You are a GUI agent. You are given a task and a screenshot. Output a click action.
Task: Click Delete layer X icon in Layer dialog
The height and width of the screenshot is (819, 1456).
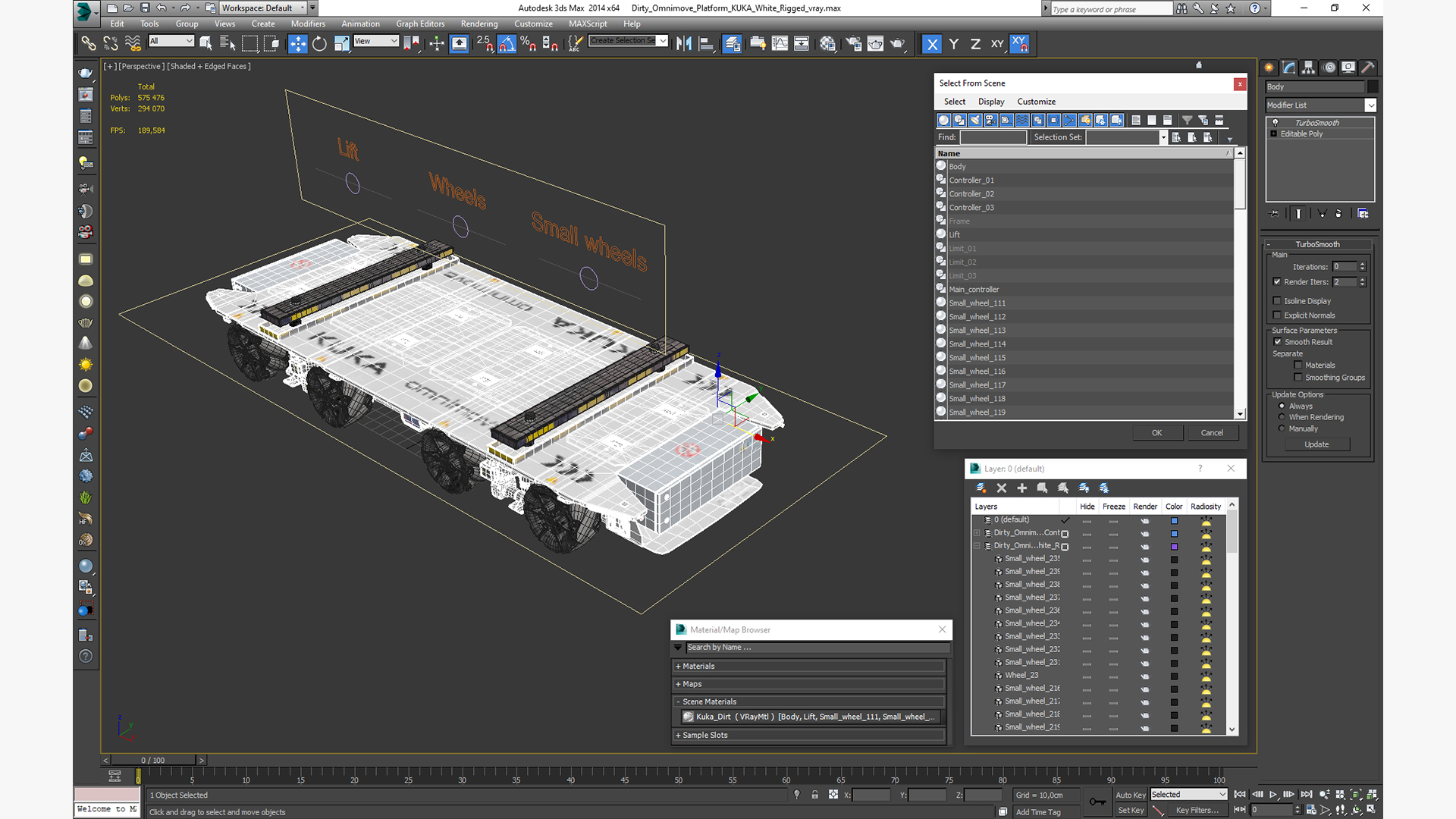point(1001,488)
